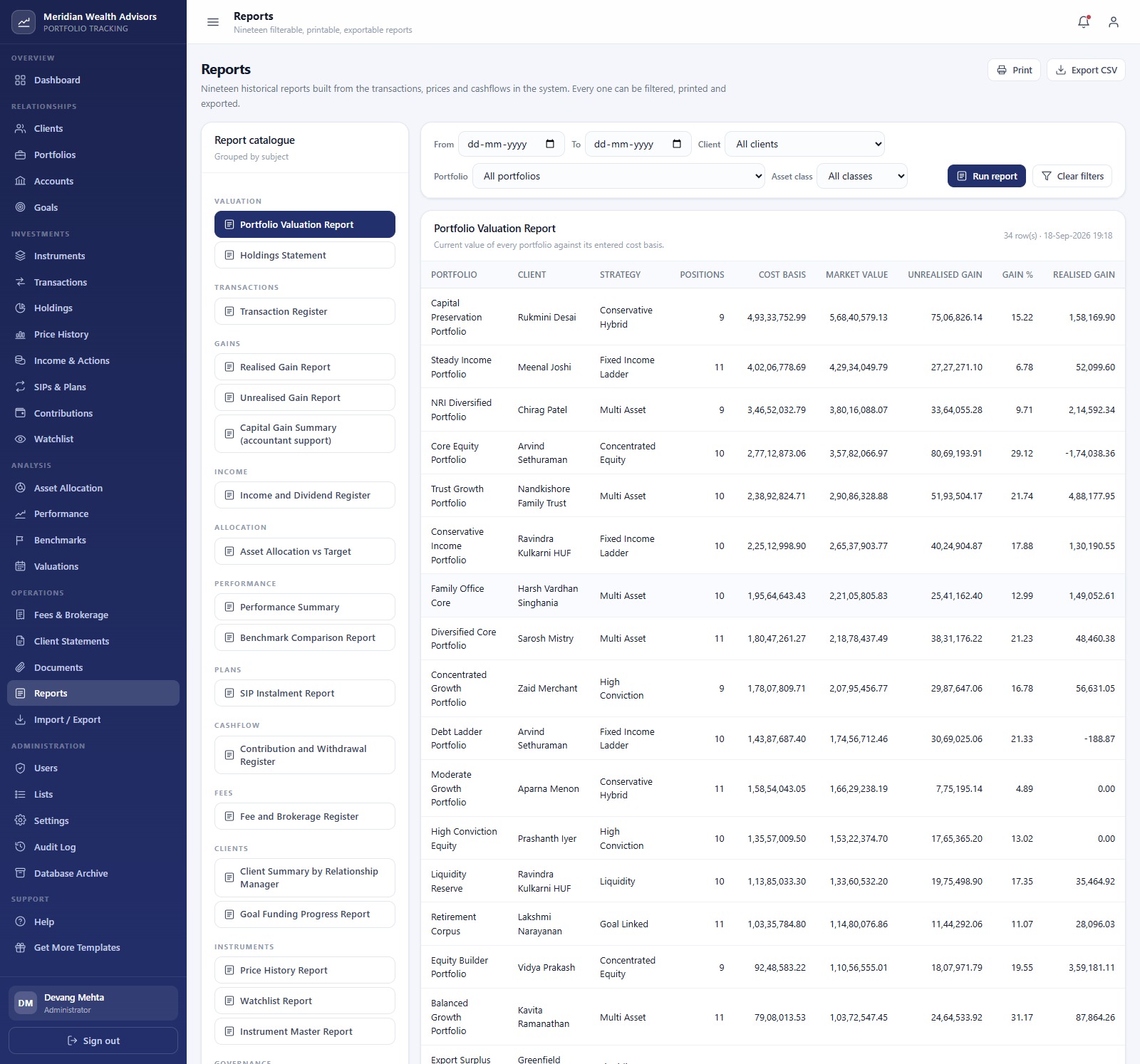Click the Benchmarks flag icon
Image resolution: width=1140 pixels, height=1064 pixels.
point(20,541)
